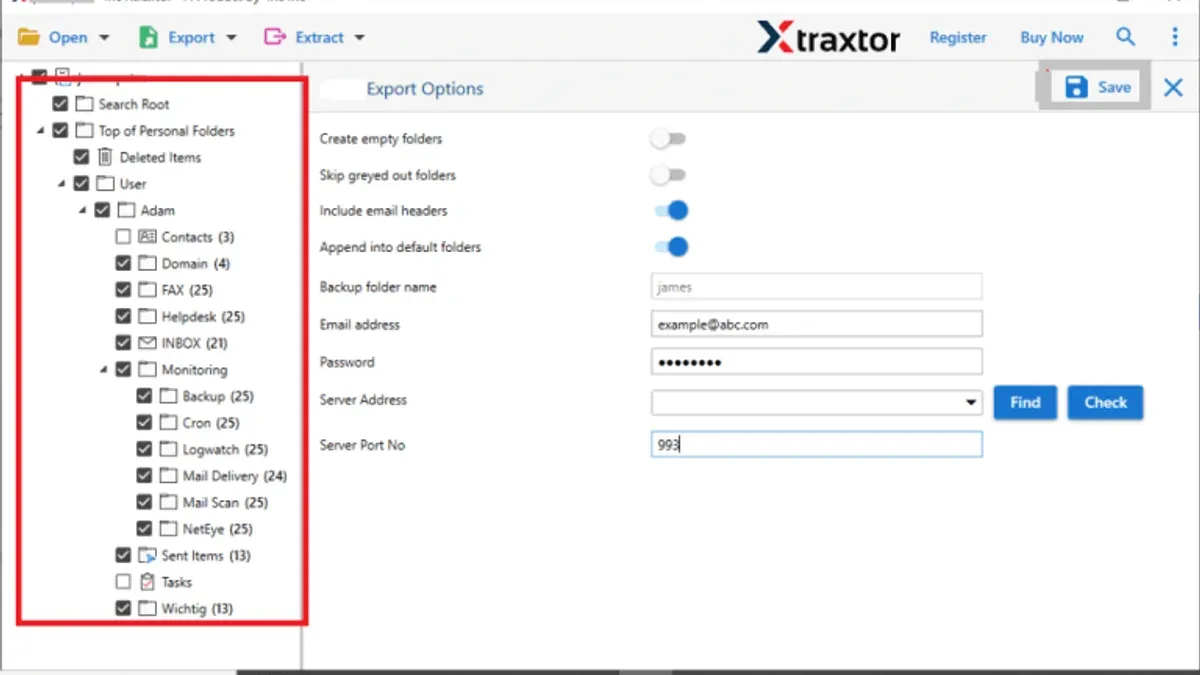Image resolution: width=1200 pixels, height=675 pixels.
Task: Click the Export file icon
Action: click(148, 37)
